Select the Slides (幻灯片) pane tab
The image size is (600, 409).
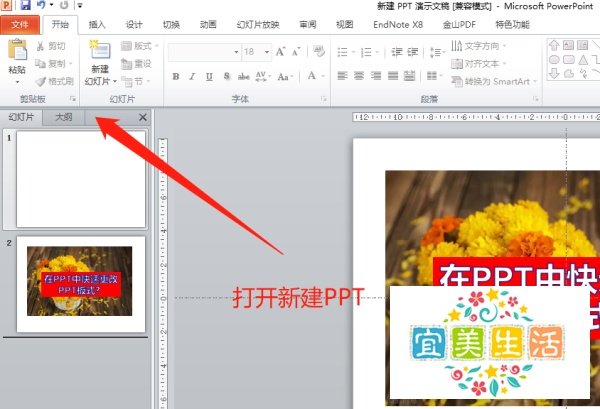[21, 117]
